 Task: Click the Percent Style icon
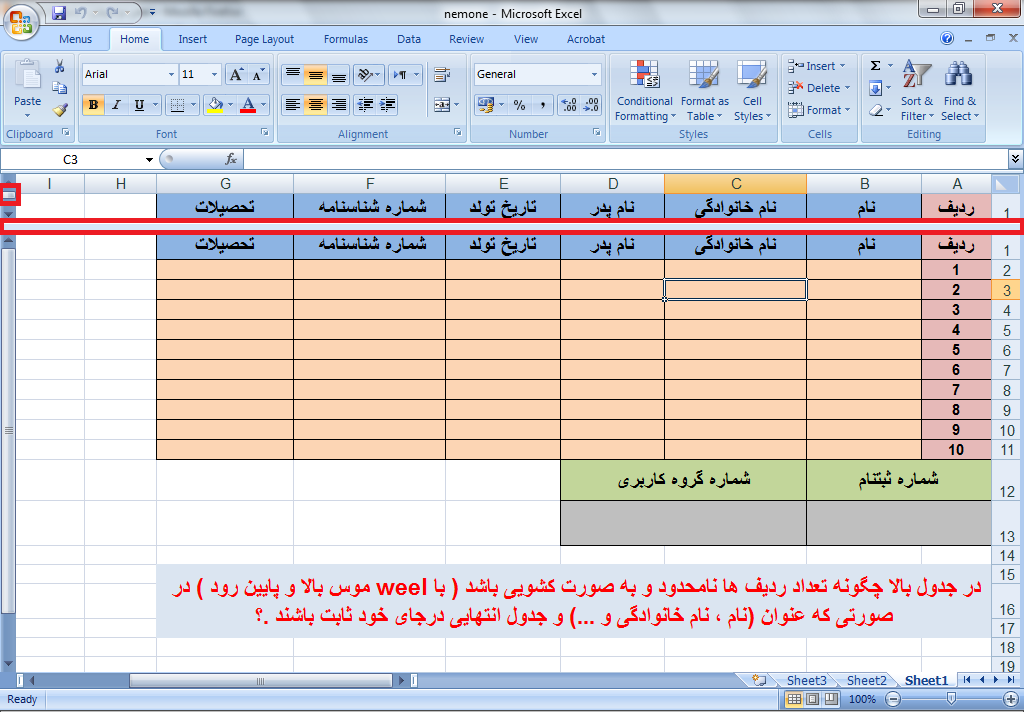(x=519, y=105)
